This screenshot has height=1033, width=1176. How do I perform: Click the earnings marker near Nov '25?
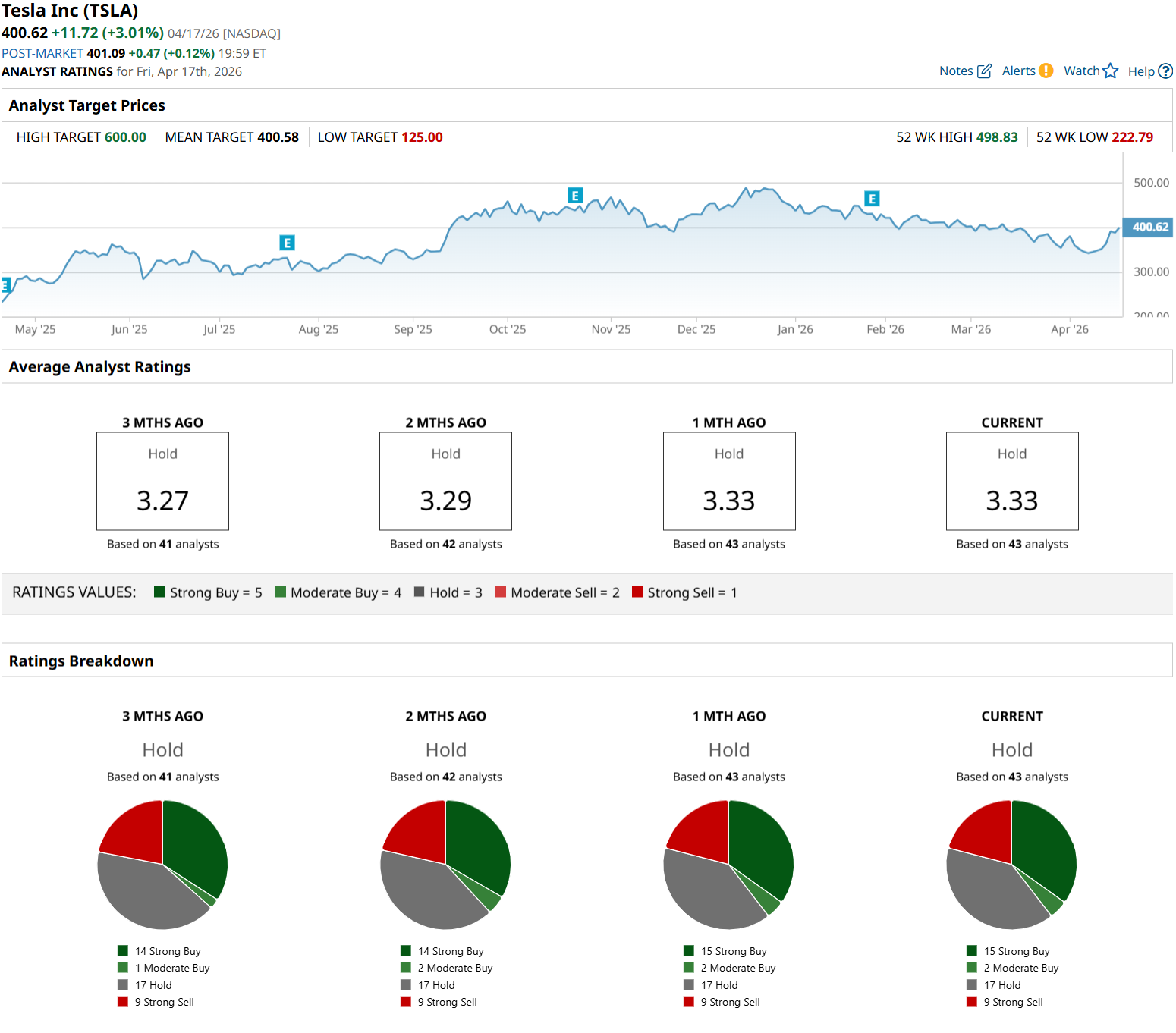575,196
